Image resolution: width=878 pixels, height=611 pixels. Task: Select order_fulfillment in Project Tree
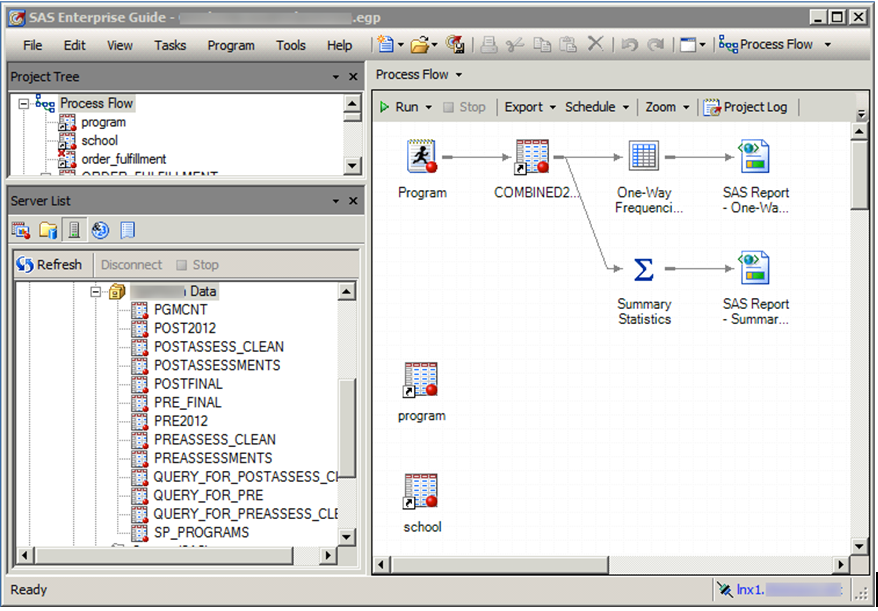[x=124, y=159]
